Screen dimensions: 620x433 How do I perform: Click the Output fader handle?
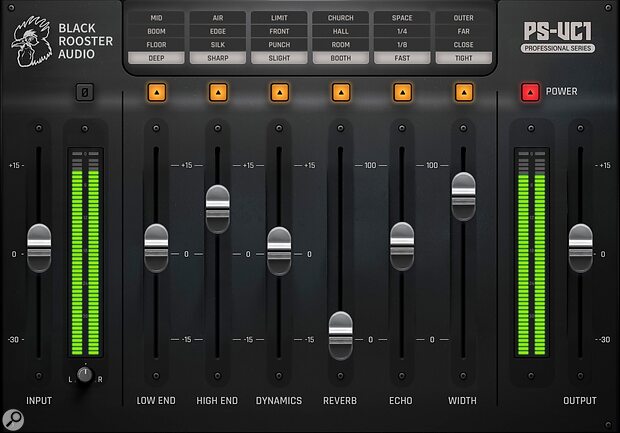(x=580, y=248)
